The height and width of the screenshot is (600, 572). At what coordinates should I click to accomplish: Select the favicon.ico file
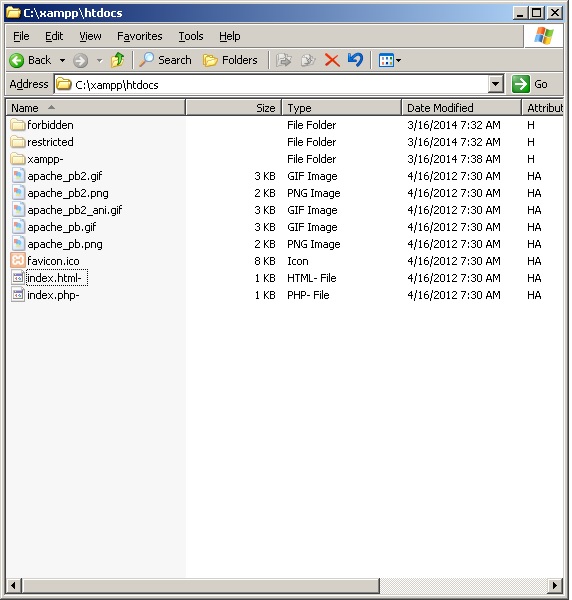point(53,261)
